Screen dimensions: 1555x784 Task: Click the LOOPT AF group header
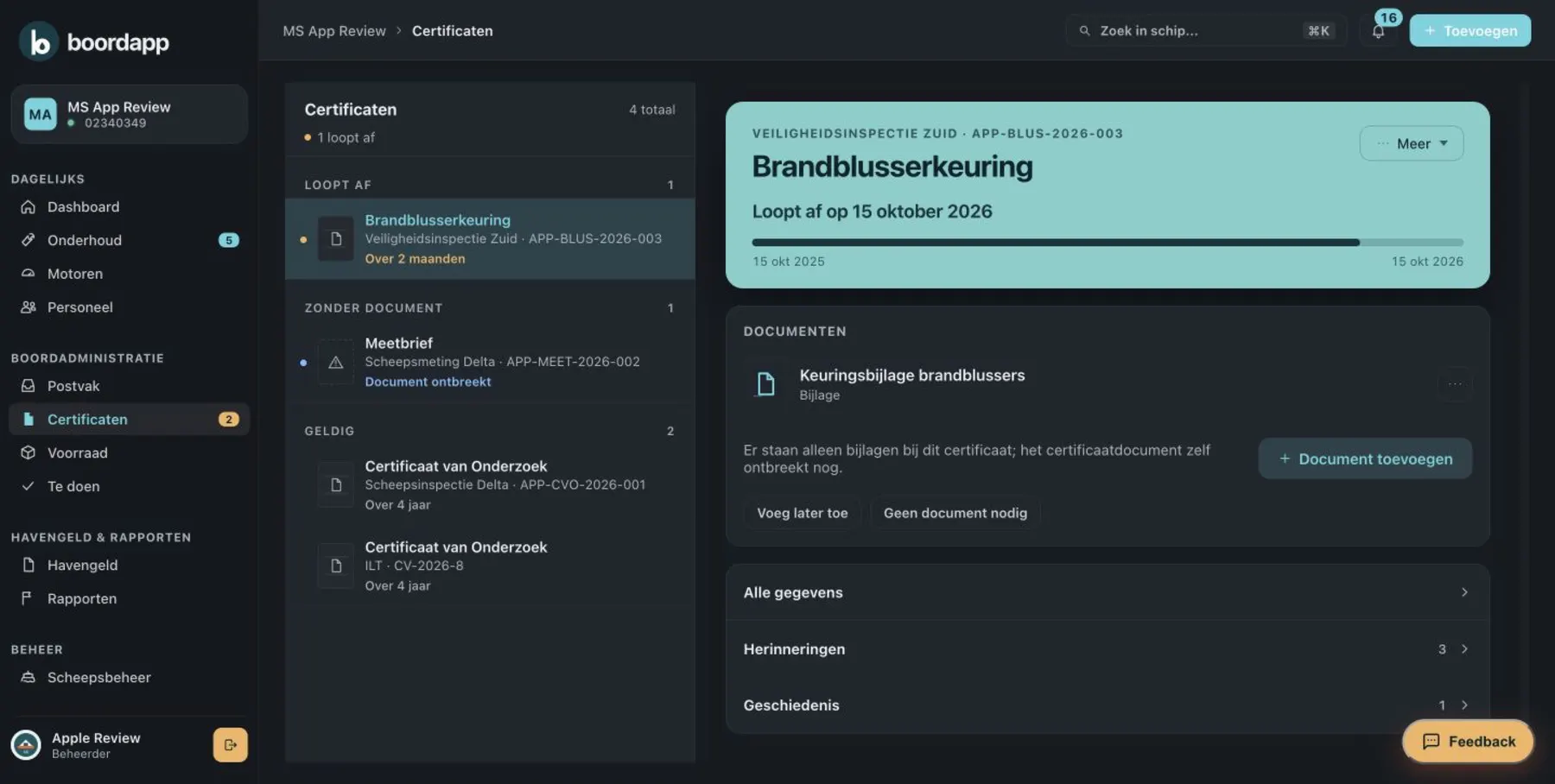(x=490, y=185)
